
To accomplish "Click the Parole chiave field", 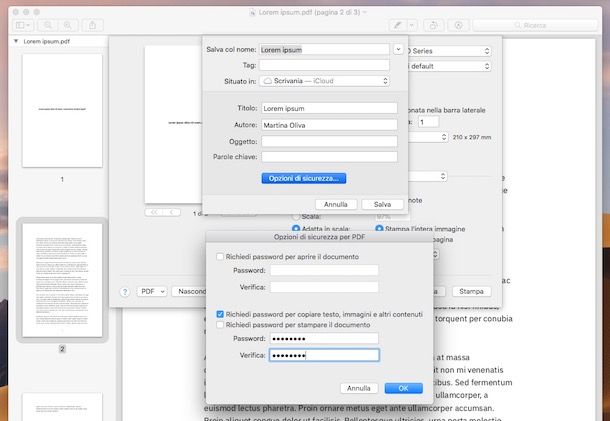I will point(329,157).
